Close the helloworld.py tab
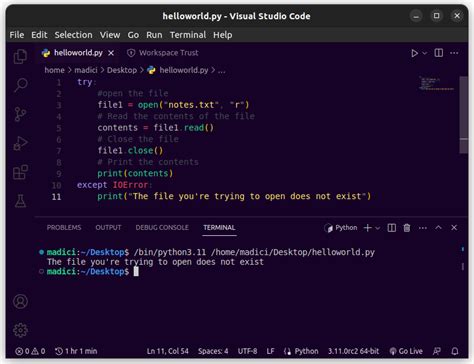474x364 pixels. coord(111,53)
